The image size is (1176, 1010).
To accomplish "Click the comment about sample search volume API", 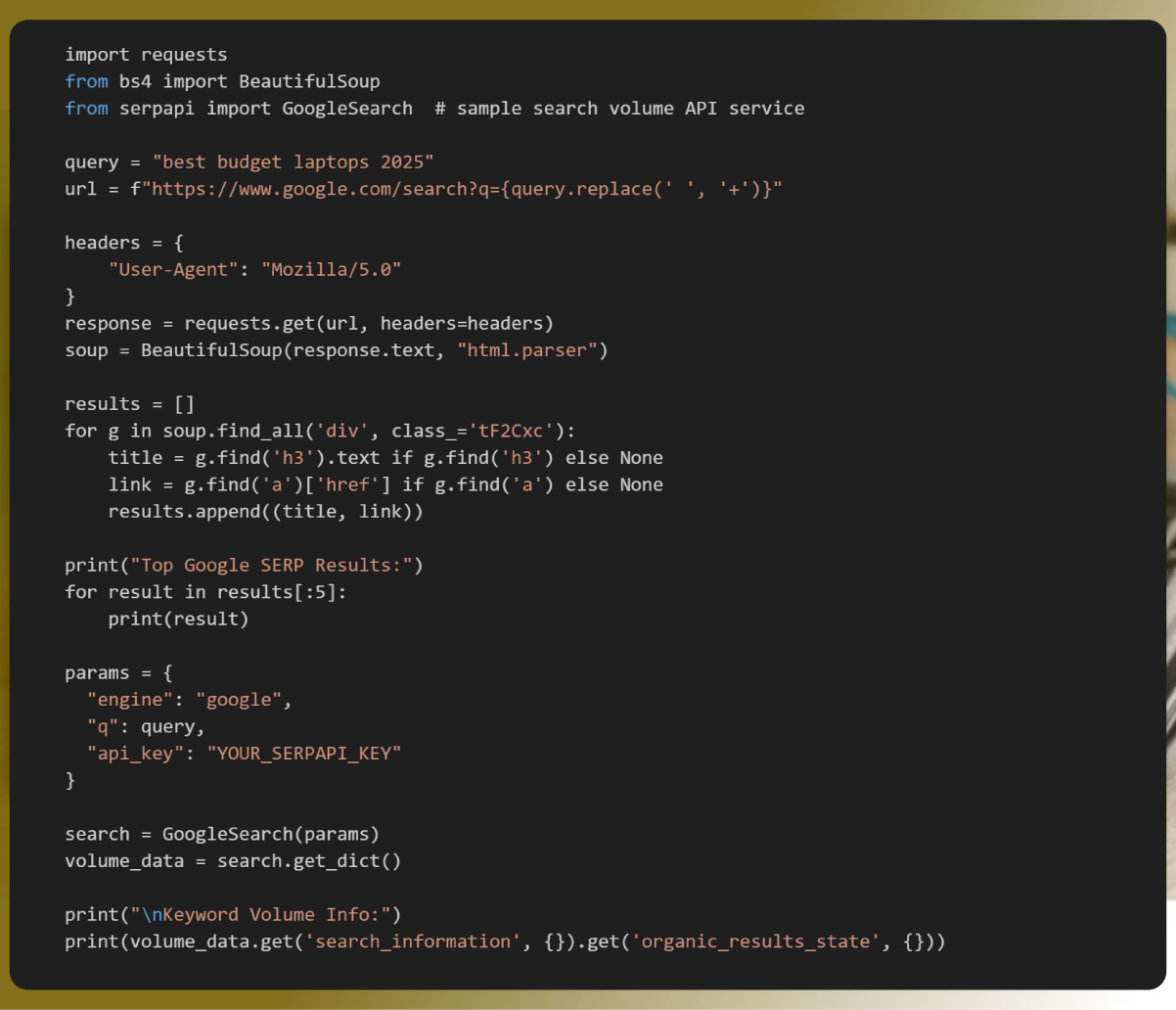I will click(619, 109).
